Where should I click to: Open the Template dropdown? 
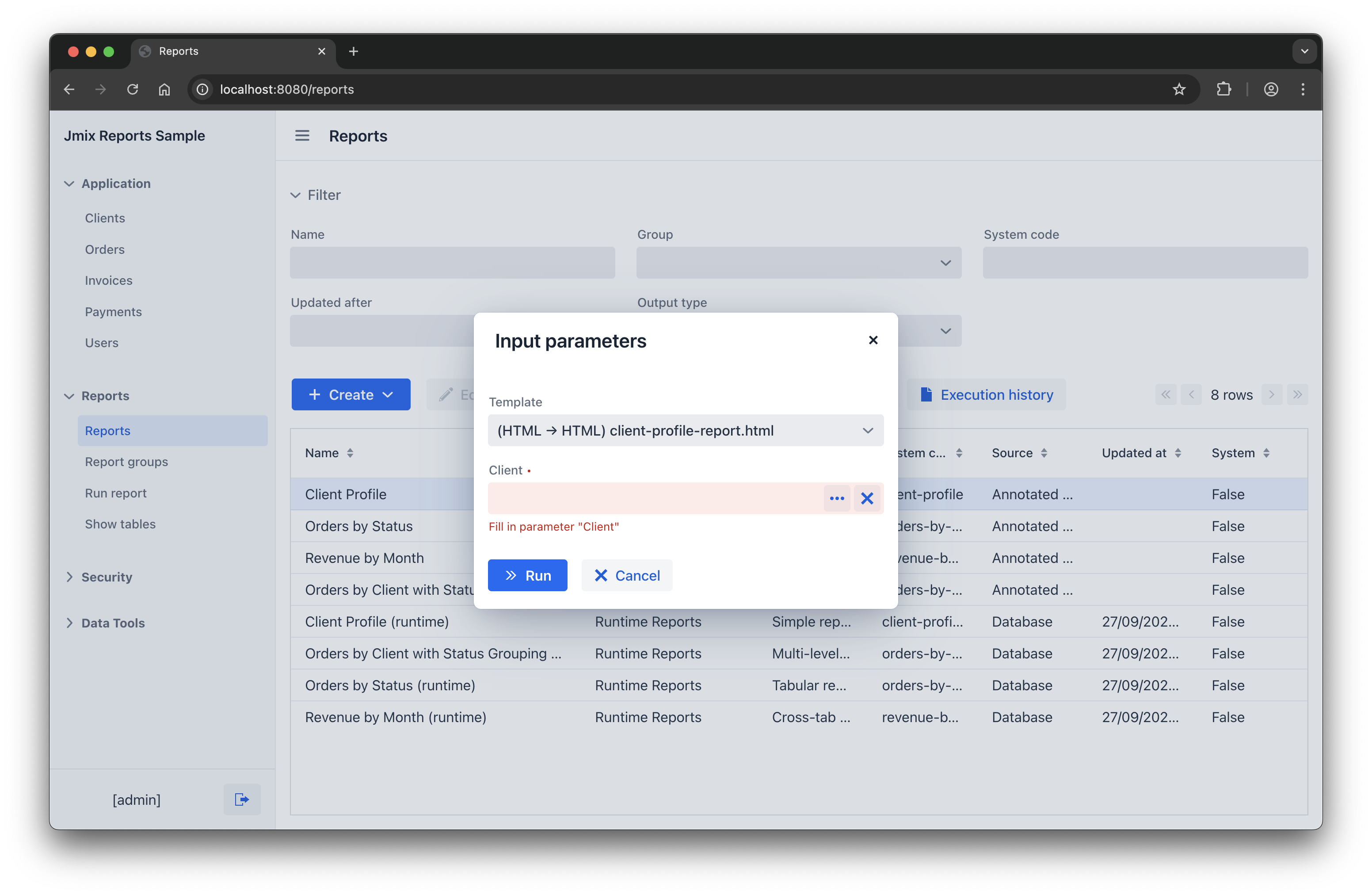click(x=867, y=431)
